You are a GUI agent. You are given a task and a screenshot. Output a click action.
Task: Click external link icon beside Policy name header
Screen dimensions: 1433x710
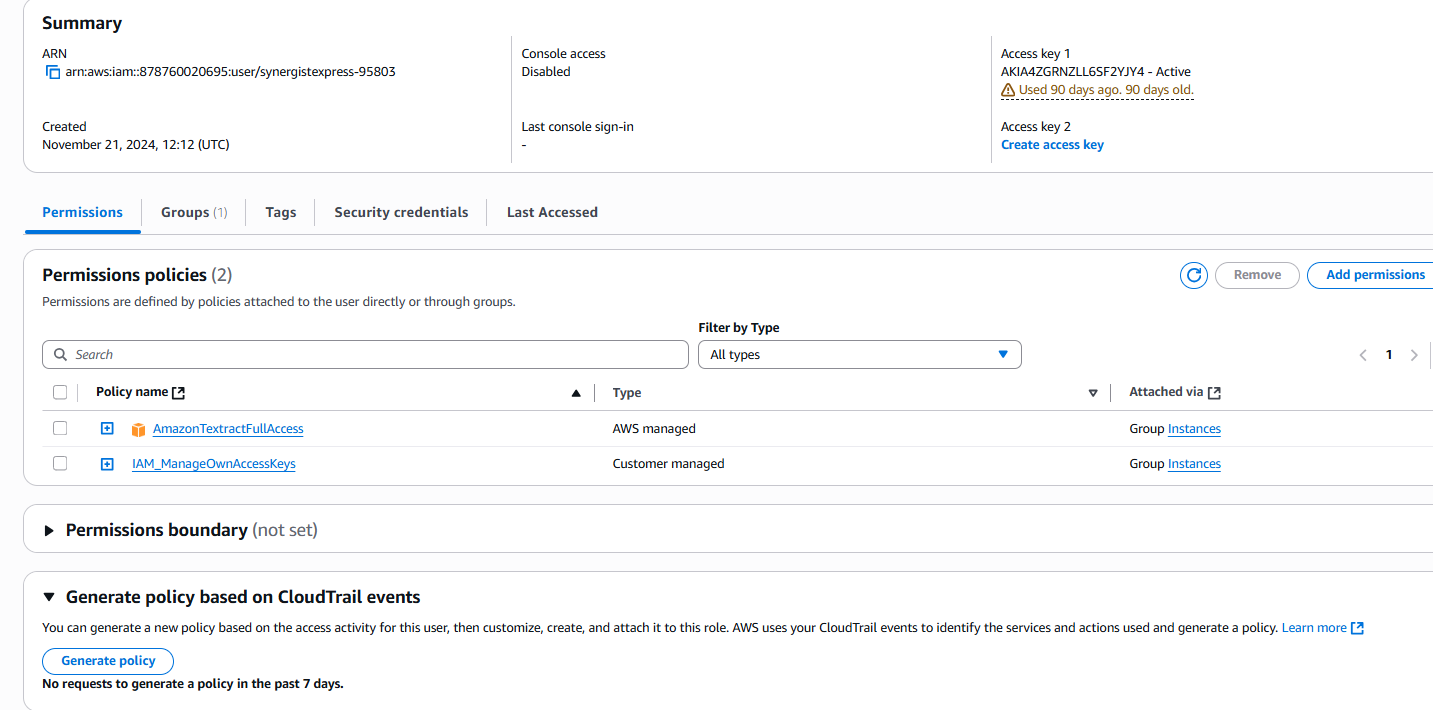click(179, 393)
